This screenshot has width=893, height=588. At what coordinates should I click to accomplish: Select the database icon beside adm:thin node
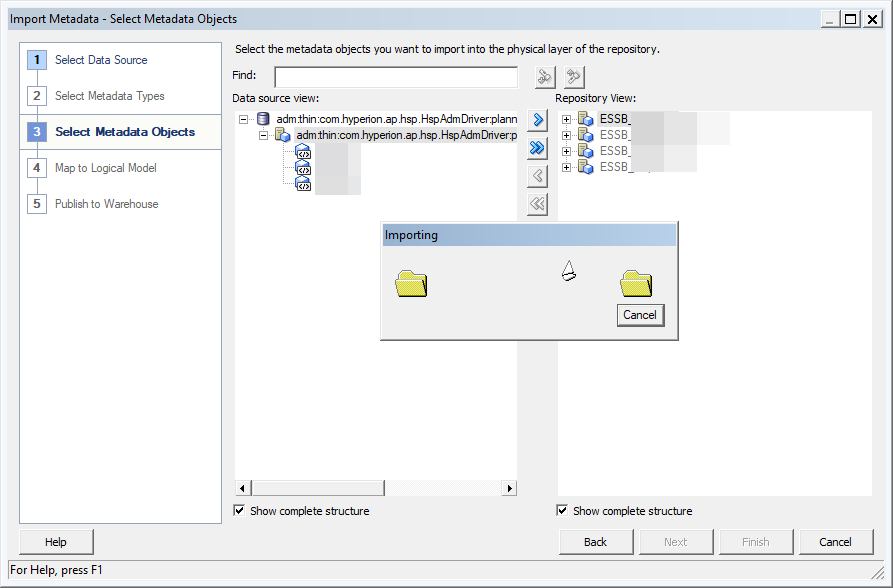tap(263, 119)
